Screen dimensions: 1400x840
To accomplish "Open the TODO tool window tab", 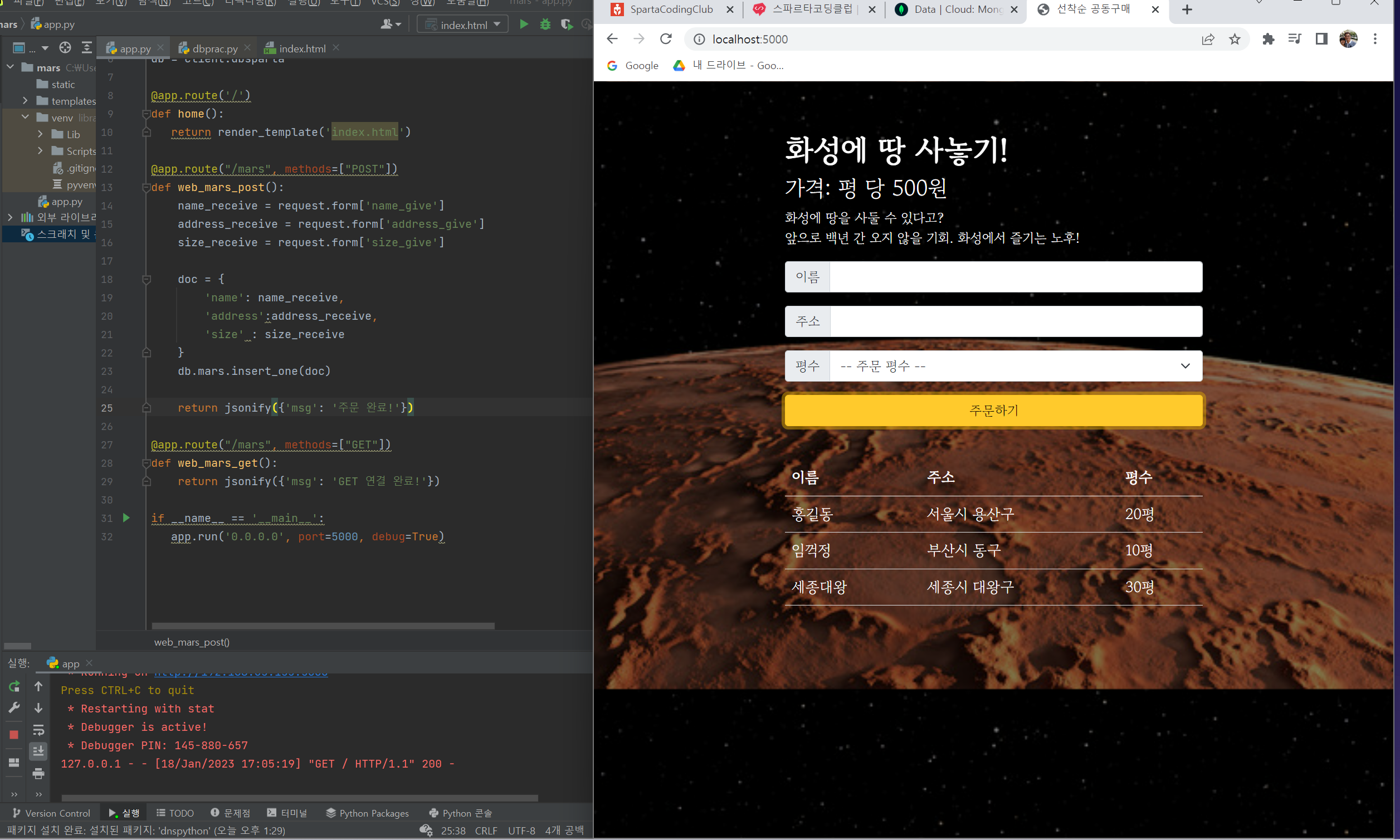I will point(175,813).
